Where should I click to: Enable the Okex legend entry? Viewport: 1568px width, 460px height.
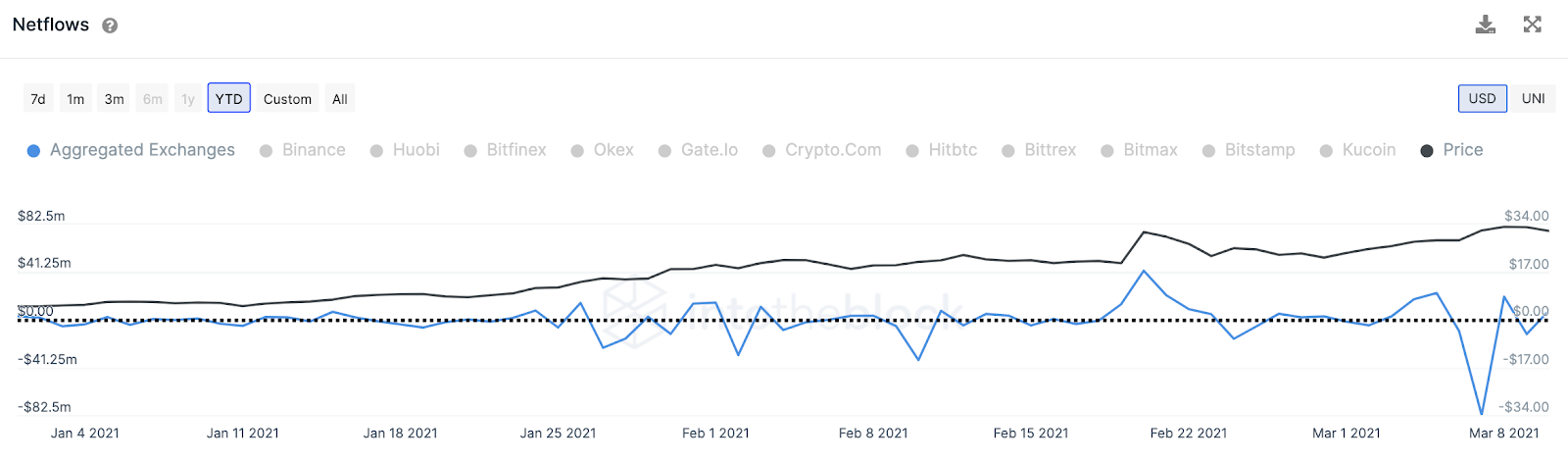[x=603, y=150]
